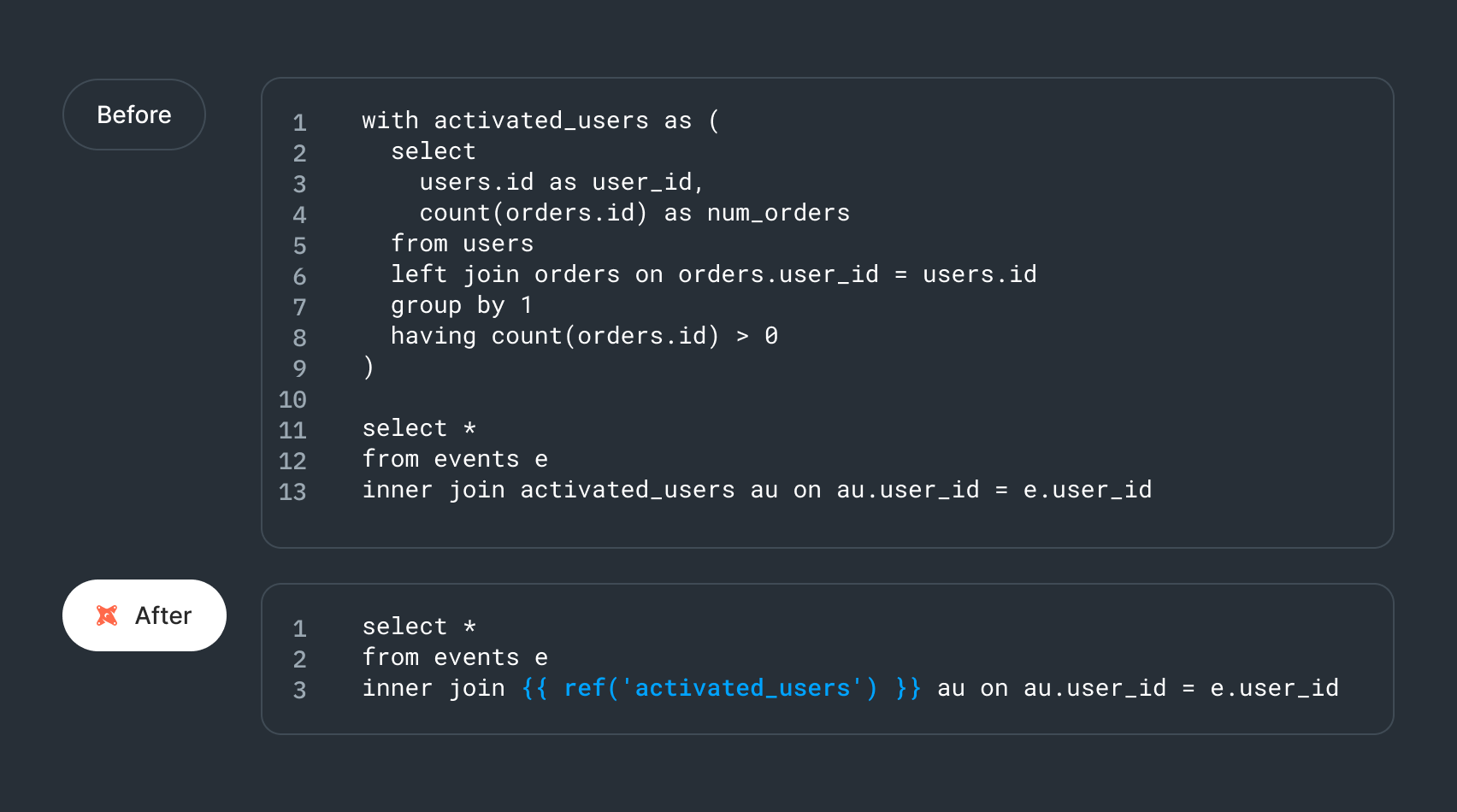Select the After pill button
The image size is (1457, 812).
(x=145, y=615)
